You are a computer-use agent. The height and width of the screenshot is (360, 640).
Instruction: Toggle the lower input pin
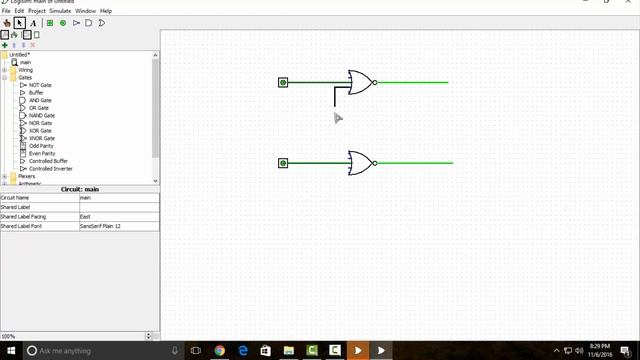283,163
